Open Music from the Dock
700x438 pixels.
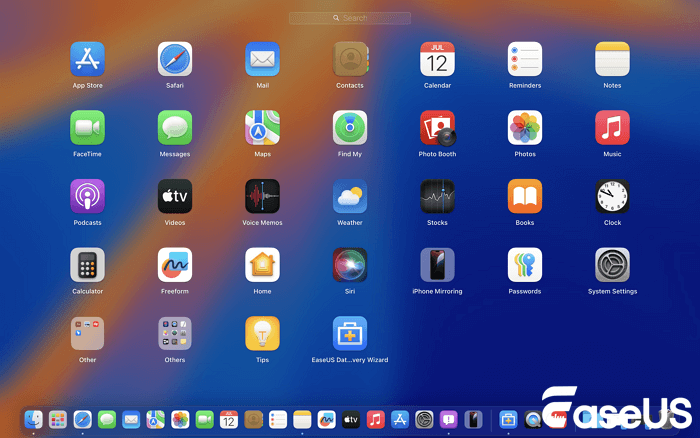[x=375, y=420]
